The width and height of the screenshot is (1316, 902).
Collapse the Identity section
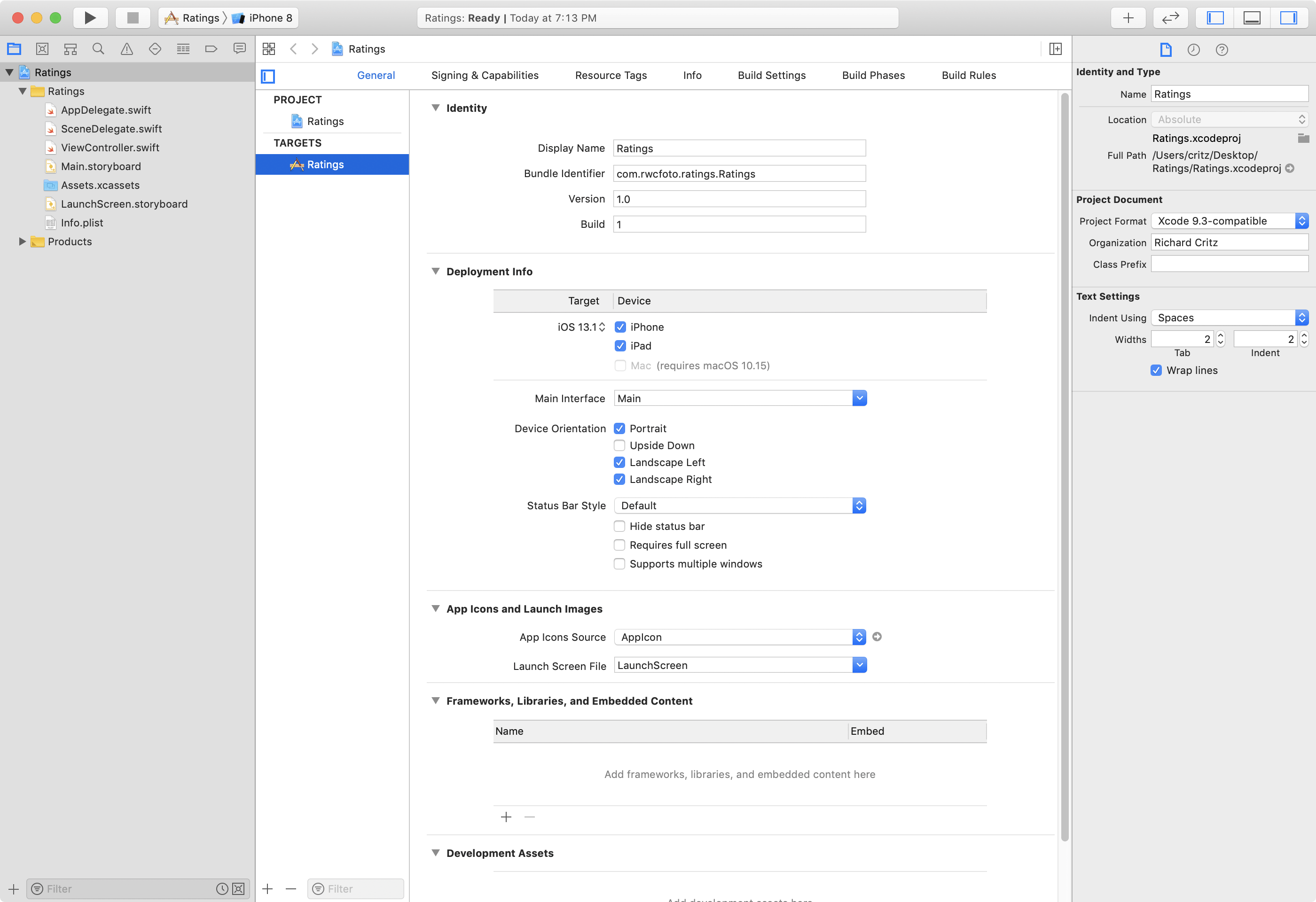click(436, 108)
